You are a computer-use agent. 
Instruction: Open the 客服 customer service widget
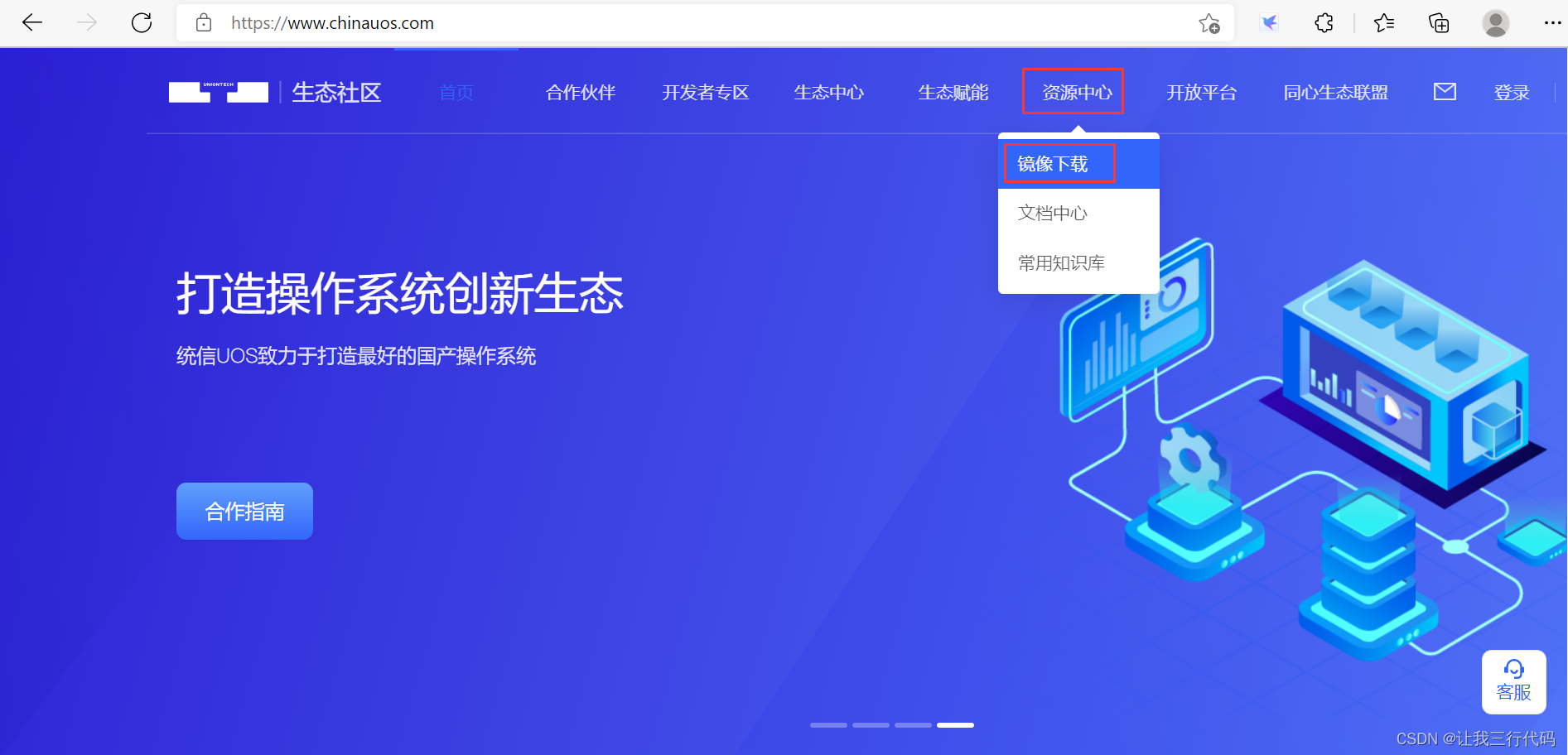(1513, 682)
